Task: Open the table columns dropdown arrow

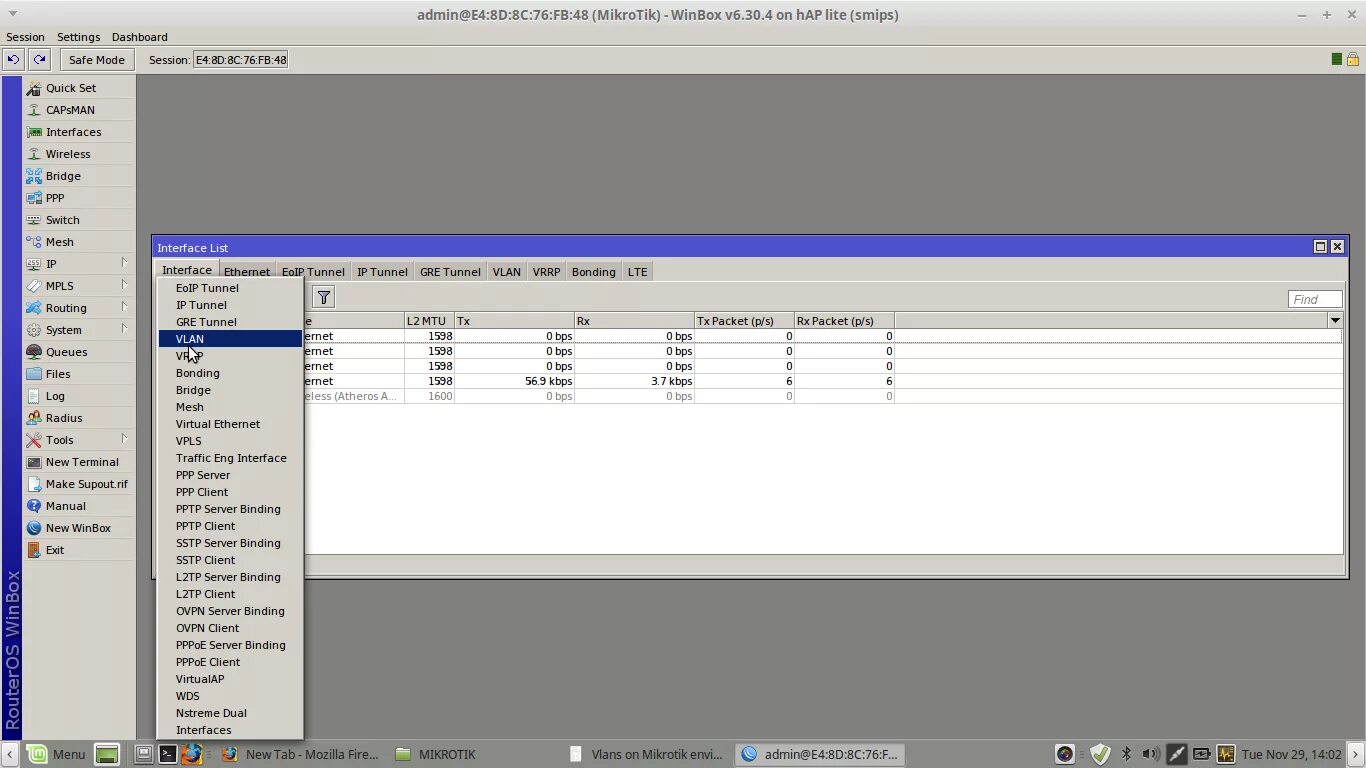Action: (1335, 321)
